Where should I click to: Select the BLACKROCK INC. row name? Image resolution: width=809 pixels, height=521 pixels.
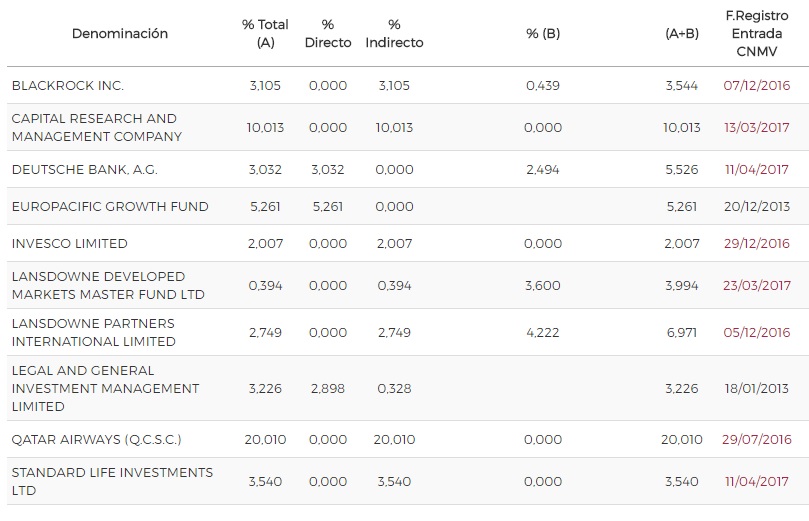coord(68,86)
